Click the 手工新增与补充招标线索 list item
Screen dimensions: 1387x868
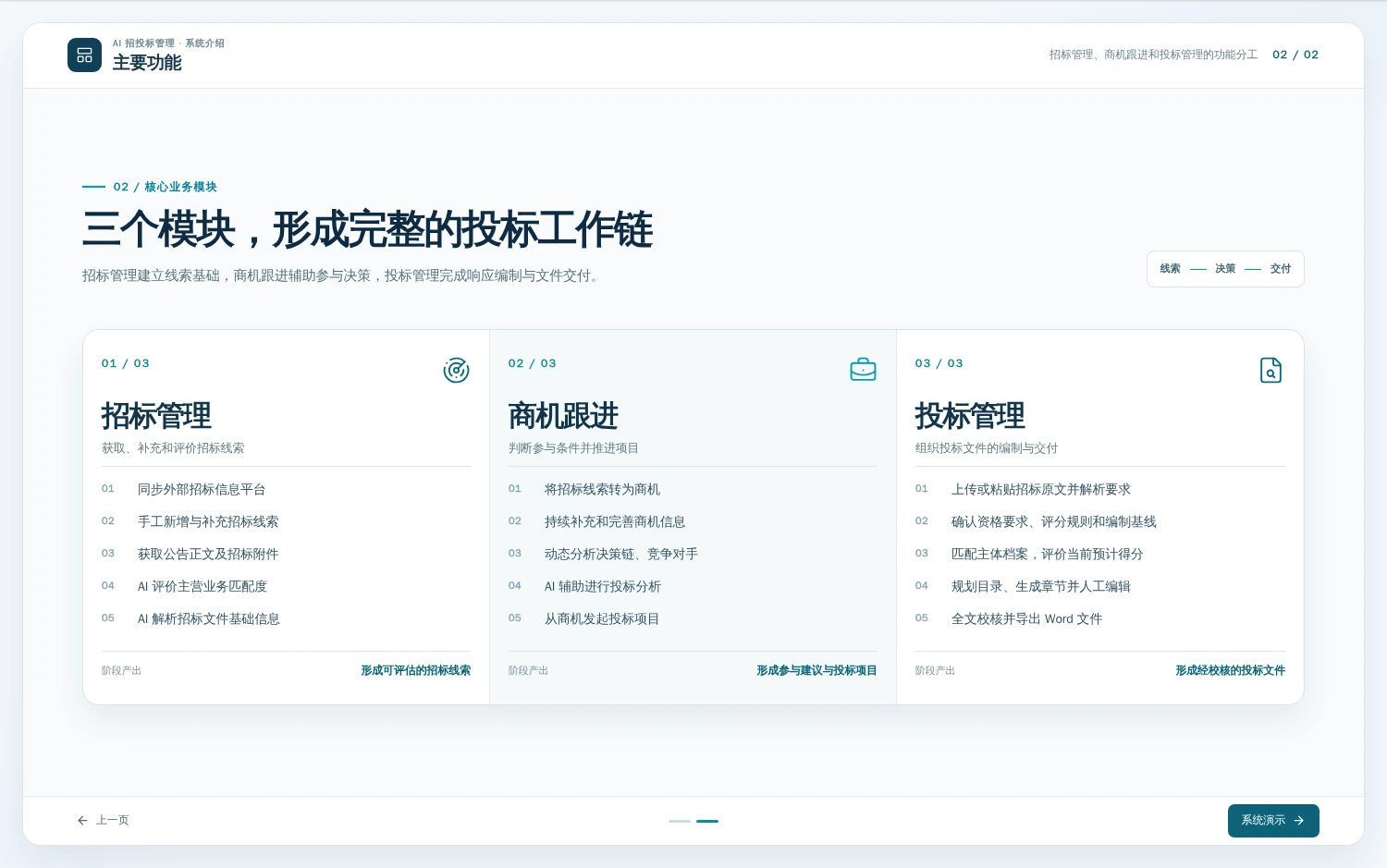[x=208, y=521]
